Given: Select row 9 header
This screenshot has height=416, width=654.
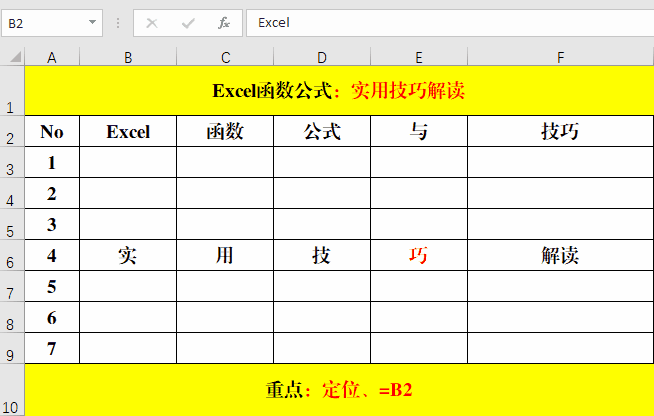Looking at the screenshot, I should click(12, 348).
